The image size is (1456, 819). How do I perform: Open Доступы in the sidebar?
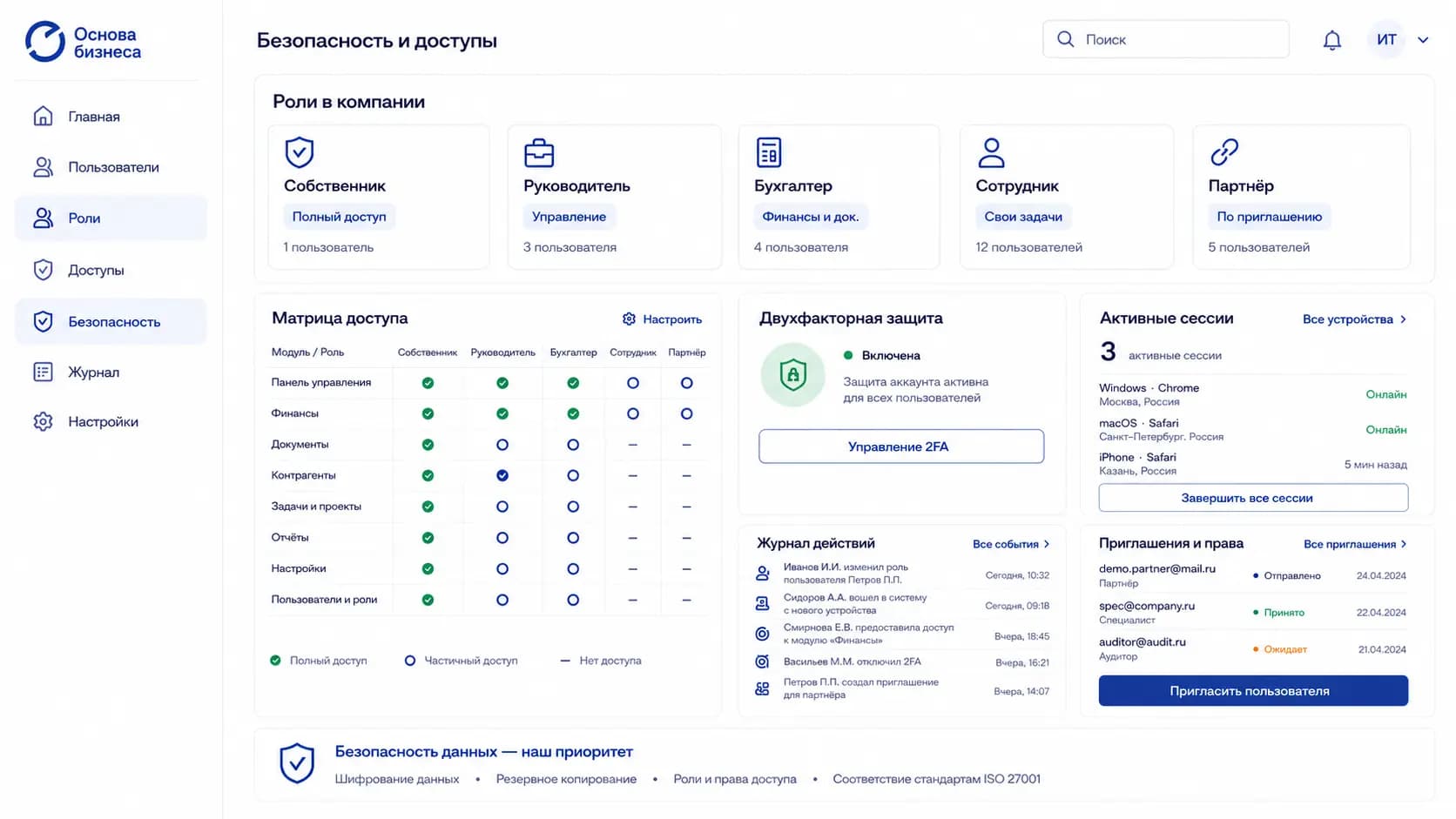pos(111,270)
